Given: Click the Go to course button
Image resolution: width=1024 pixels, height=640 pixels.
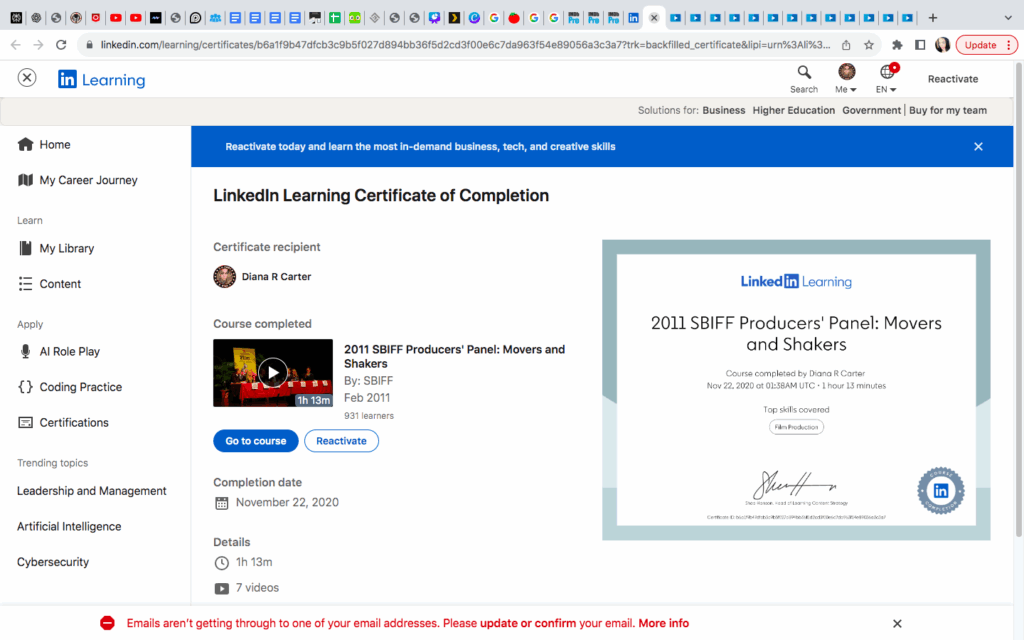Looking at the screenshot, I should tap(256, 441).
